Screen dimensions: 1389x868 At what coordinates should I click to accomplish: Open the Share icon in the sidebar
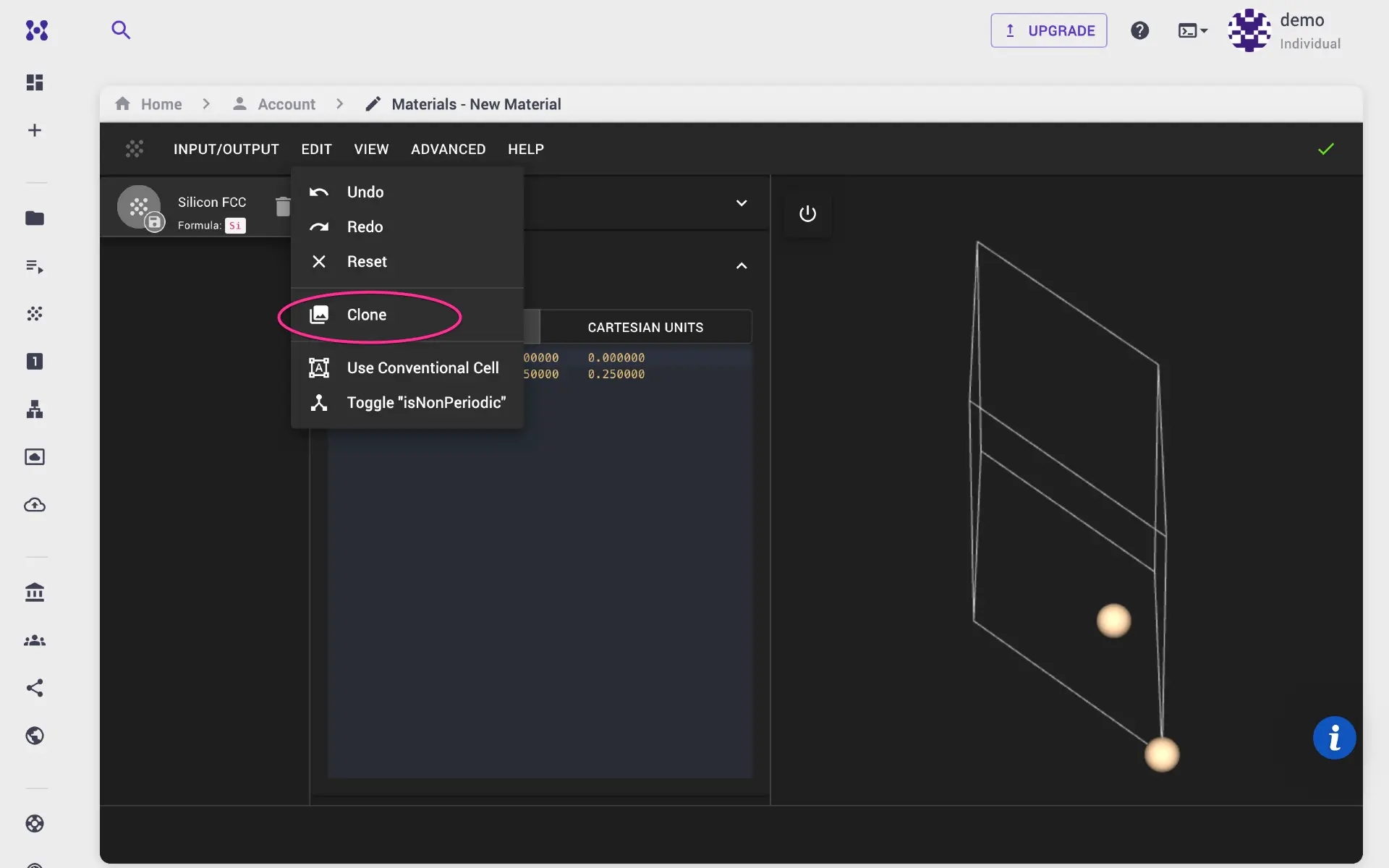34,688
